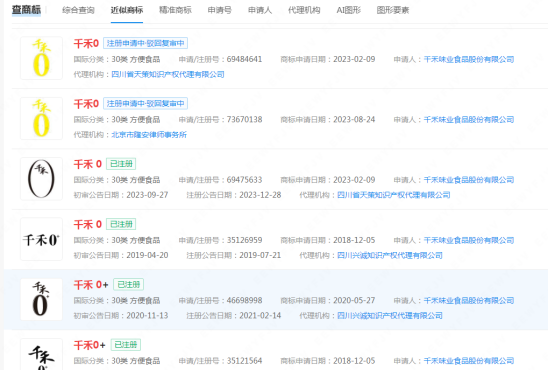Image resolution: width=549 pixels, height=370 pixels.
Task: Switch to the 申请人 tab
Action: pos(260,10)
